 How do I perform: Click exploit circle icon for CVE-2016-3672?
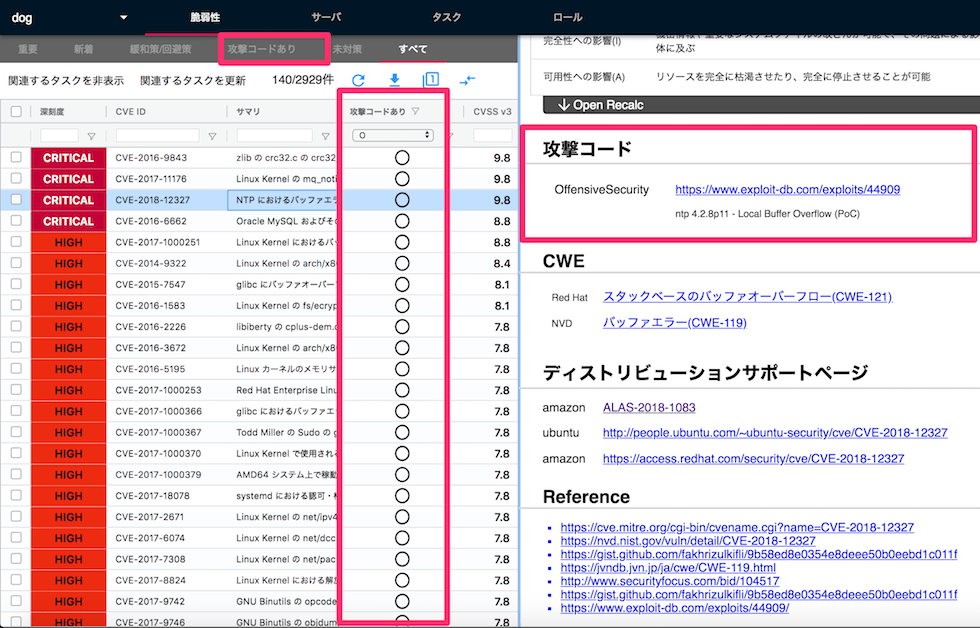[x=402, y=347]
